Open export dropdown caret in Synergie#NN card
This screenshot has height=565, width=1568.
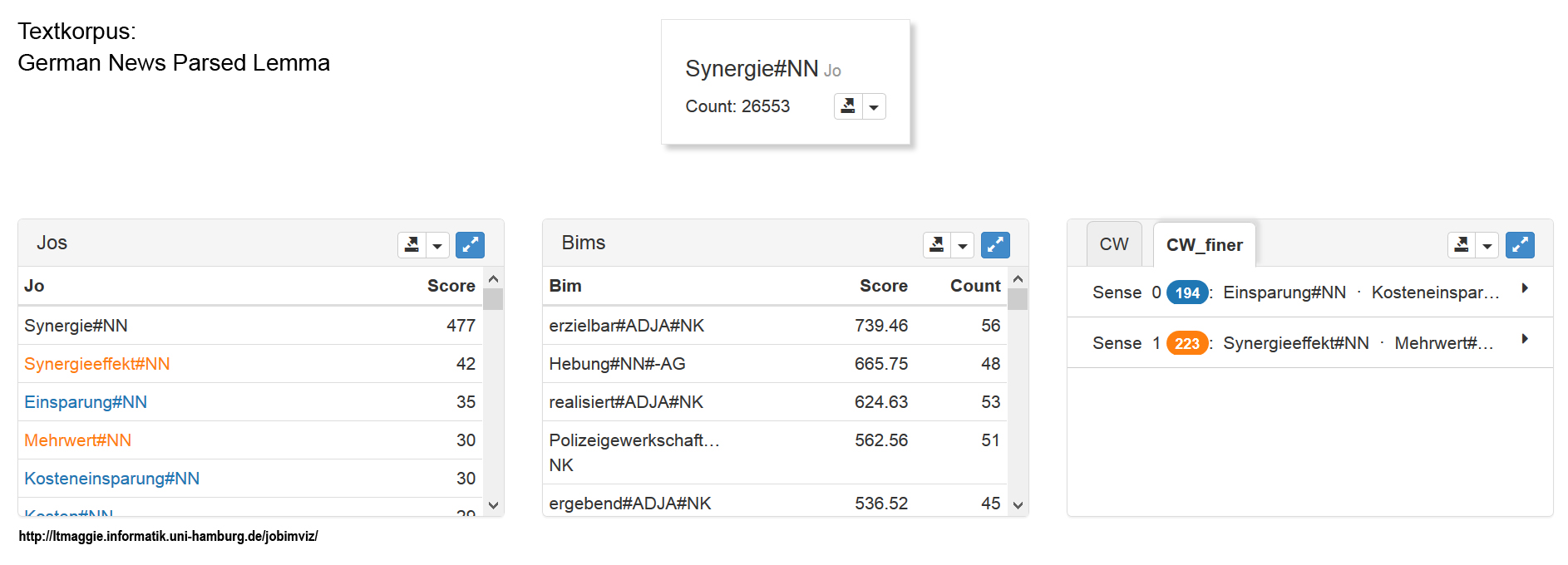873,107
